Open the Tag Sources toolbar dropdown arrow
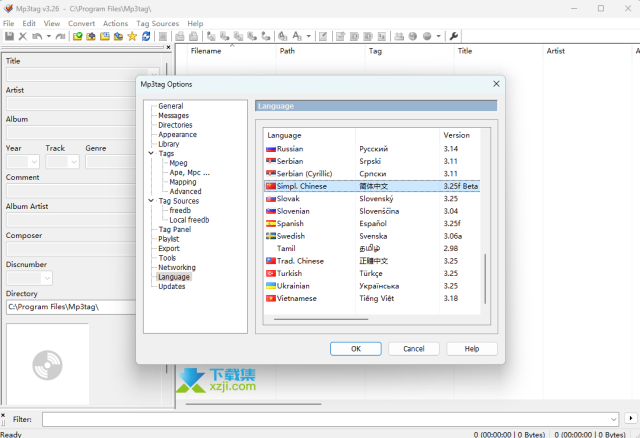The height and width of the screenshot is (438, 640). click(438, 36)
